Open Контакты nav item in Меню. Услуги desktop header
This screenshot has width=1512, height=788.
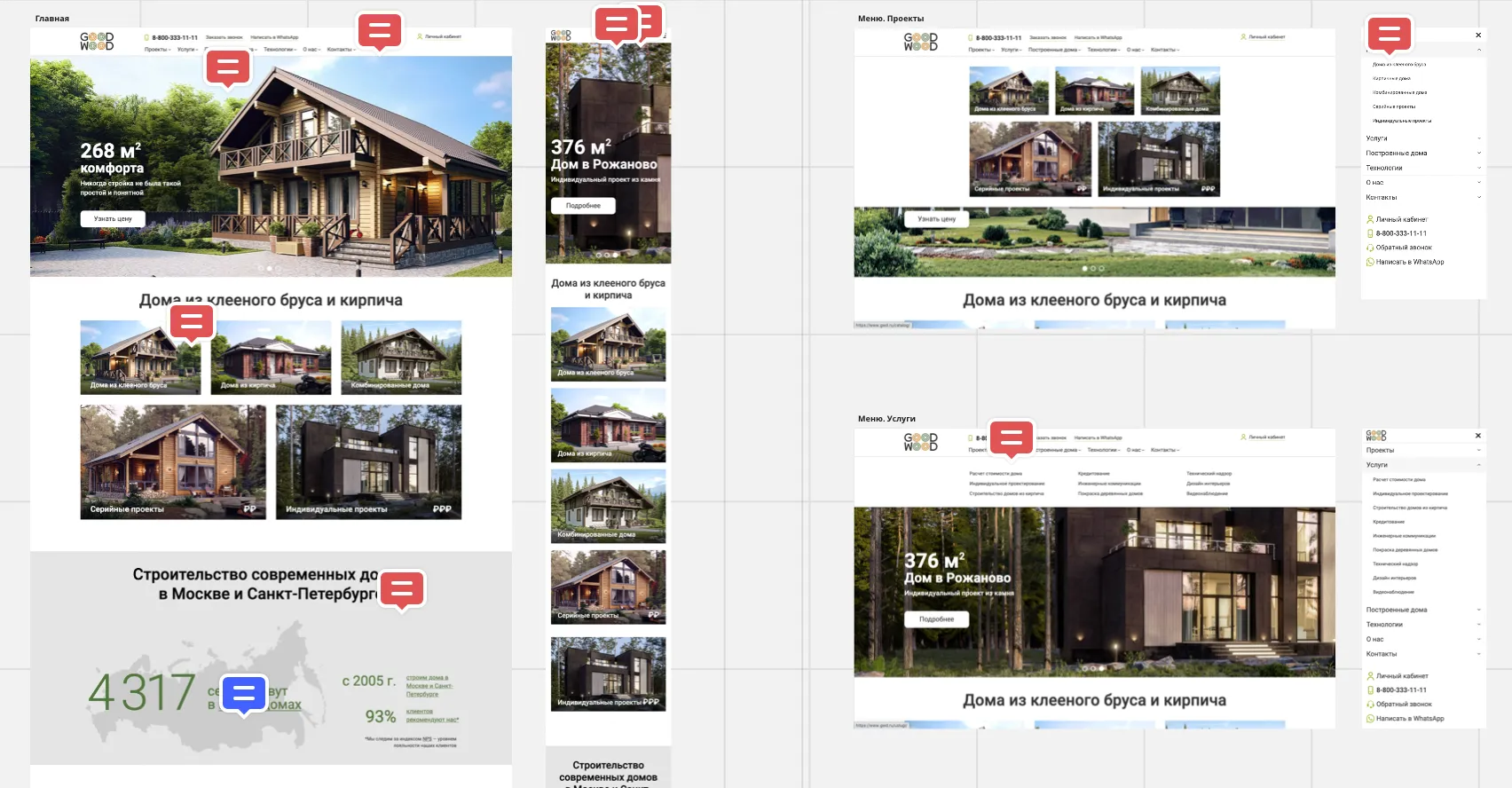pyautogui.click(x=1165, y=450)
